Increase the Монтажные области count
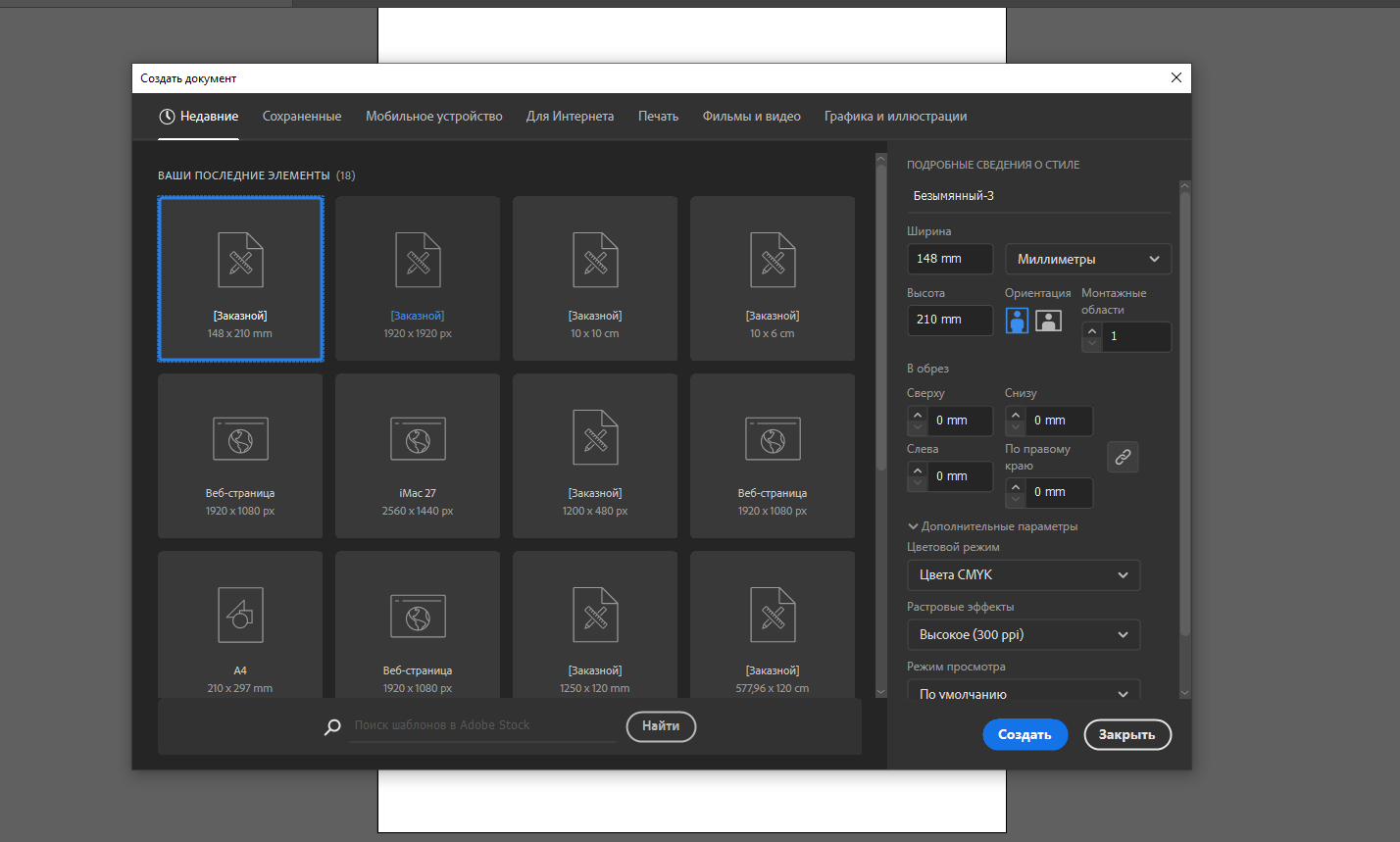Viewport: 1400px width, 842px height. [x=1091, y=329]
